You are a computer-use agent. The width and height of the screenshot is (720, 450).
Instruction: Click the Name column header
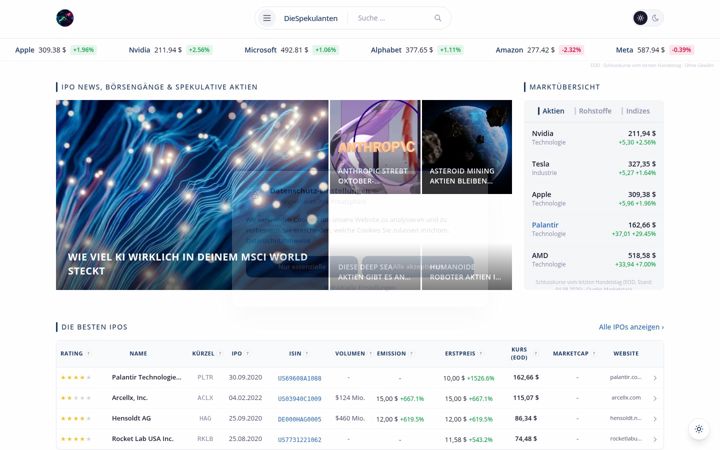click(138, 354)
